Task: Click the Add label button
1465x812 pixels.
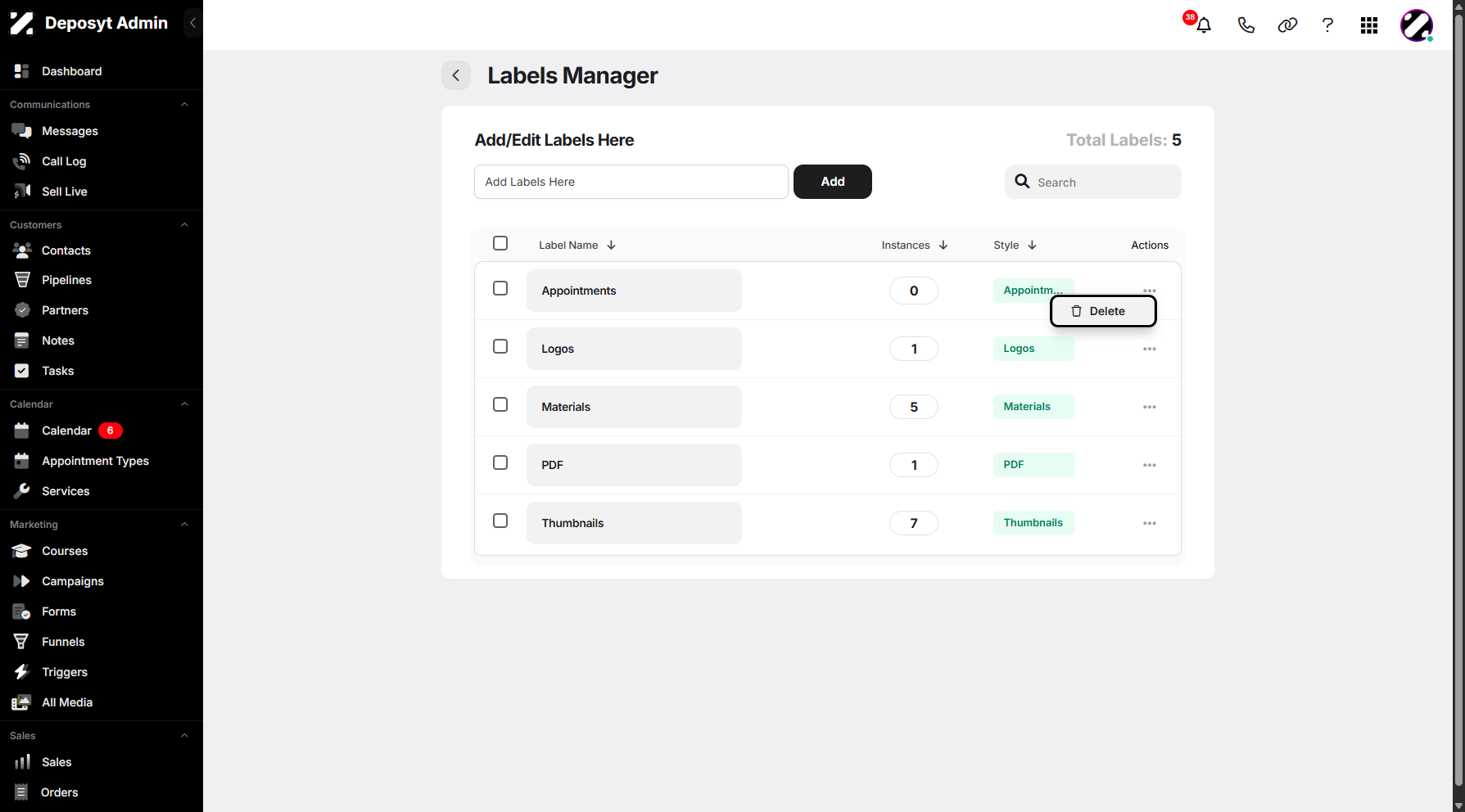Action: tap(833, 182)
